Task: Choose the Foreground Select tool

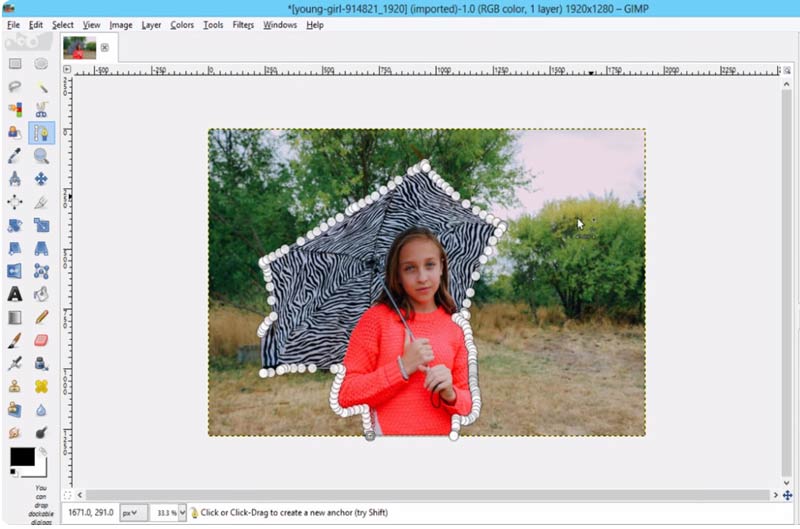Action: click(x=15, y=133)
